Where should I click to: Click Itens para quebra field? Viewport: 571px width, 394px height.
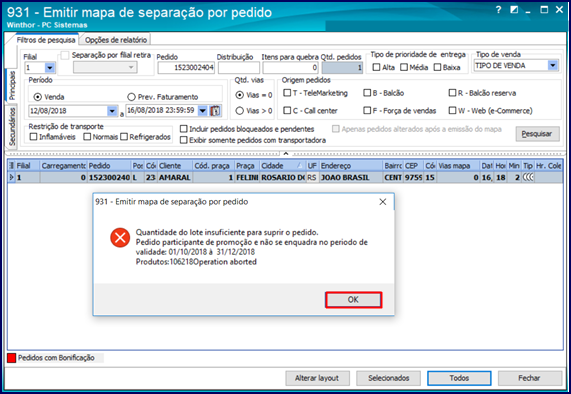pos(291,68)
